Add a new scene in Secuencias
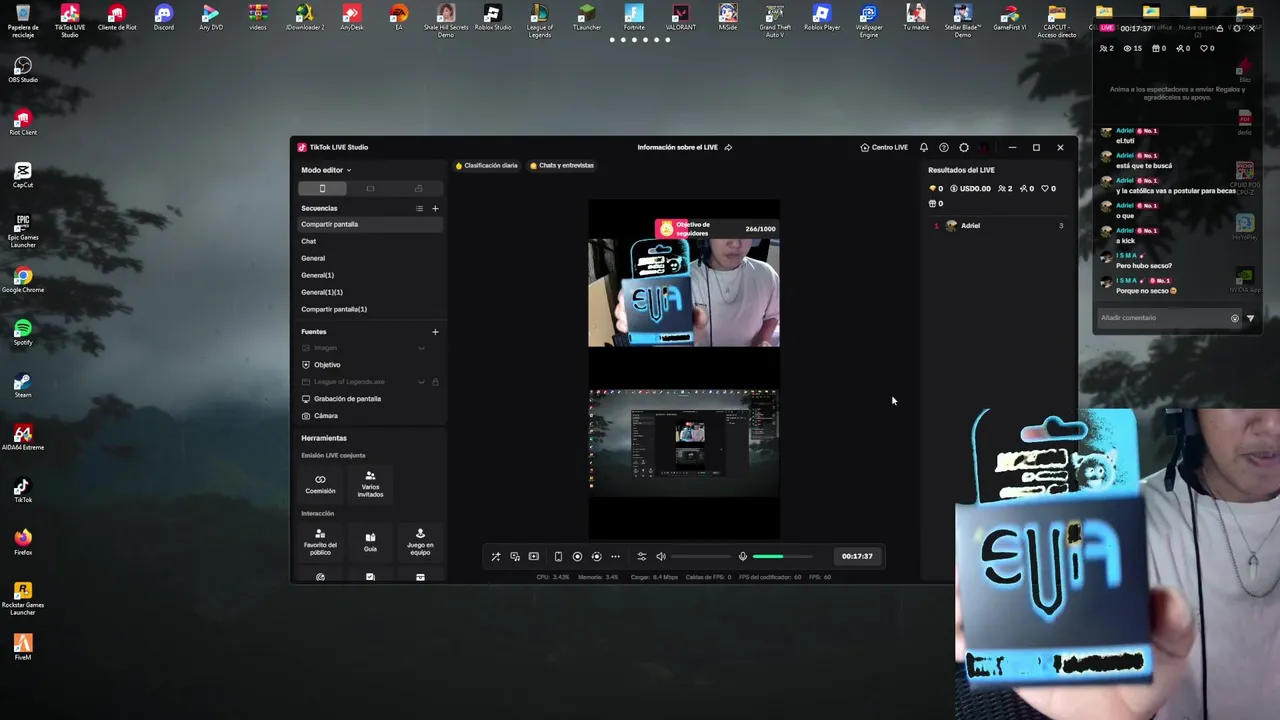Screen dimensions: 1280x720 pyautogui.click(x=435, y=208)
